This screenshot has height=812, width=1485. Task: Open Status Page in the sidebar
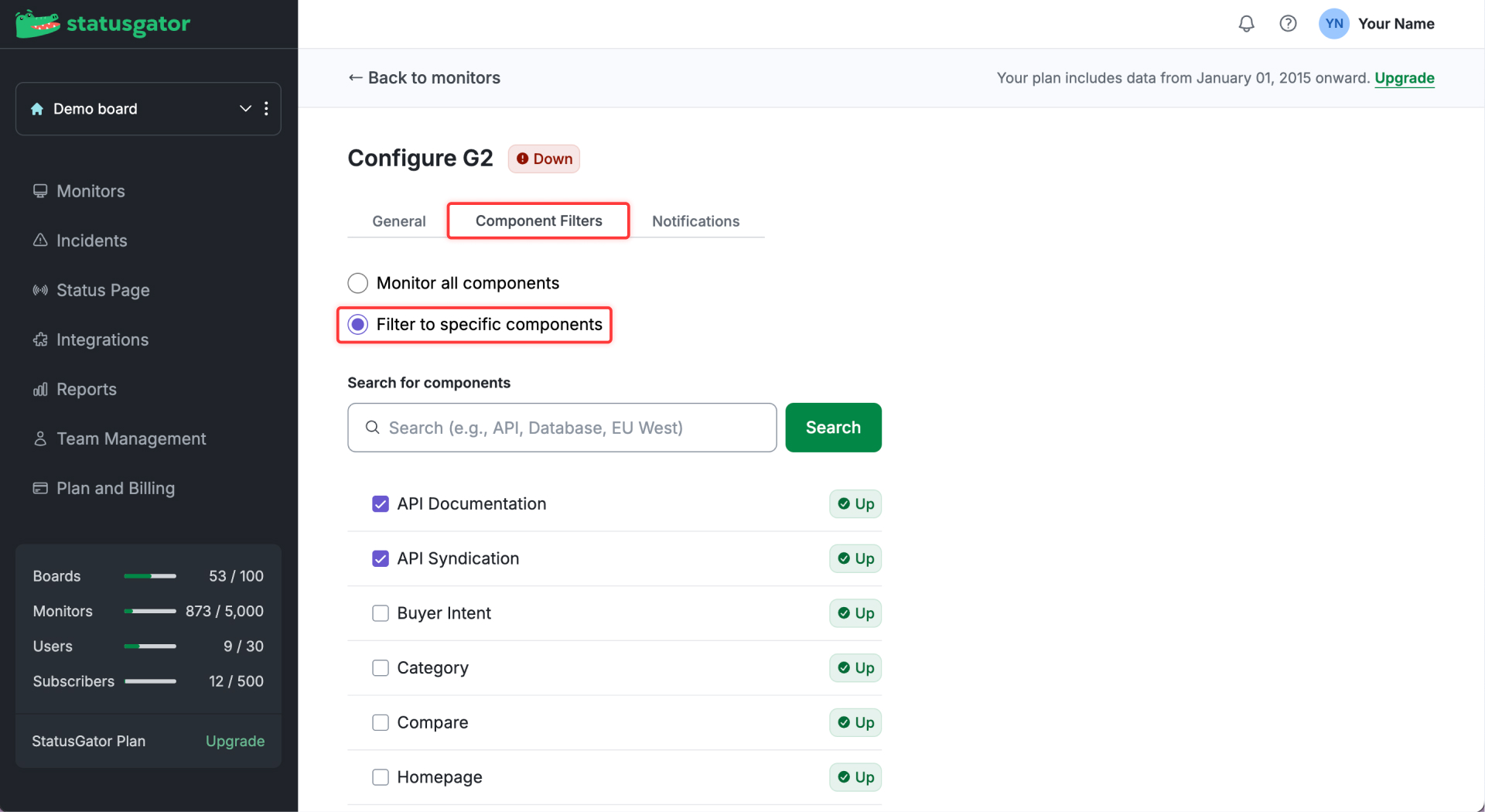(x=103, y=290)
